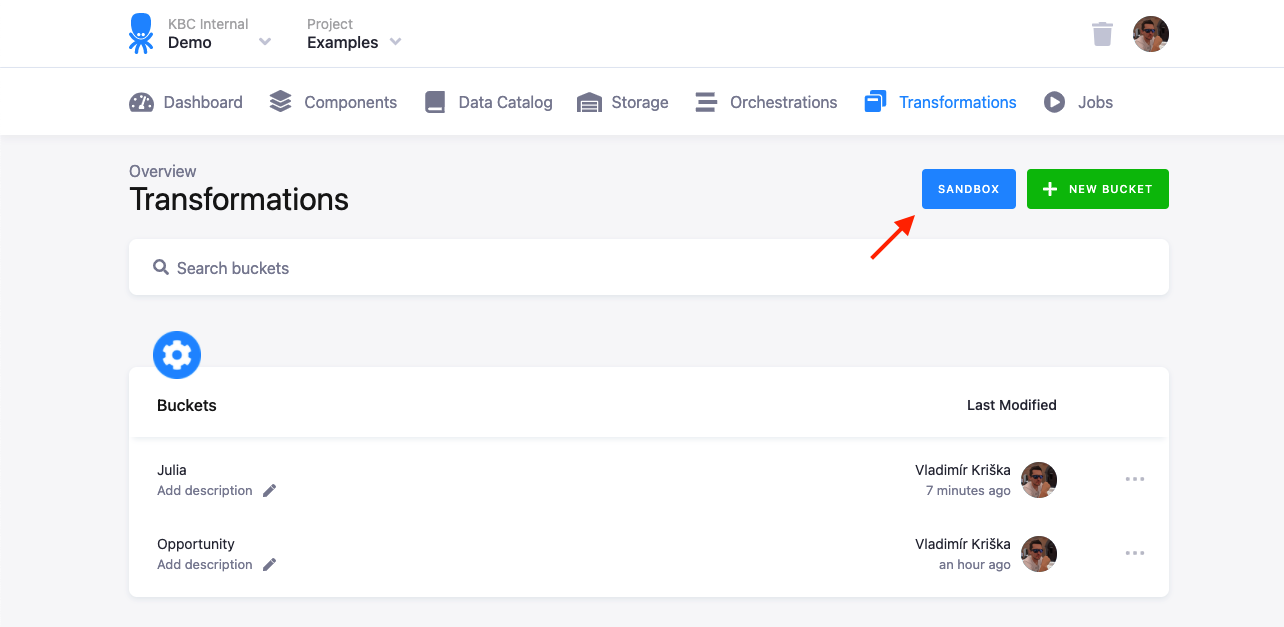Open the Opportunity bucket
1284x627 pixels.
tap(196, 544)
